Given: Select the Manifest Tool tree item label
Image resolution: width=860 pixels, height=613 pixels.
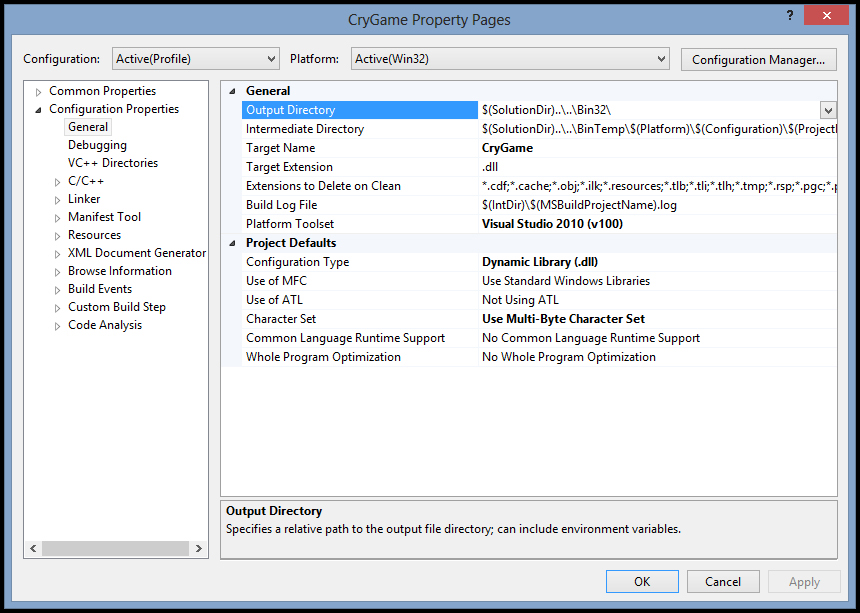Looking at the screenshot, I should pyautogui.click(x=104, y=217).
